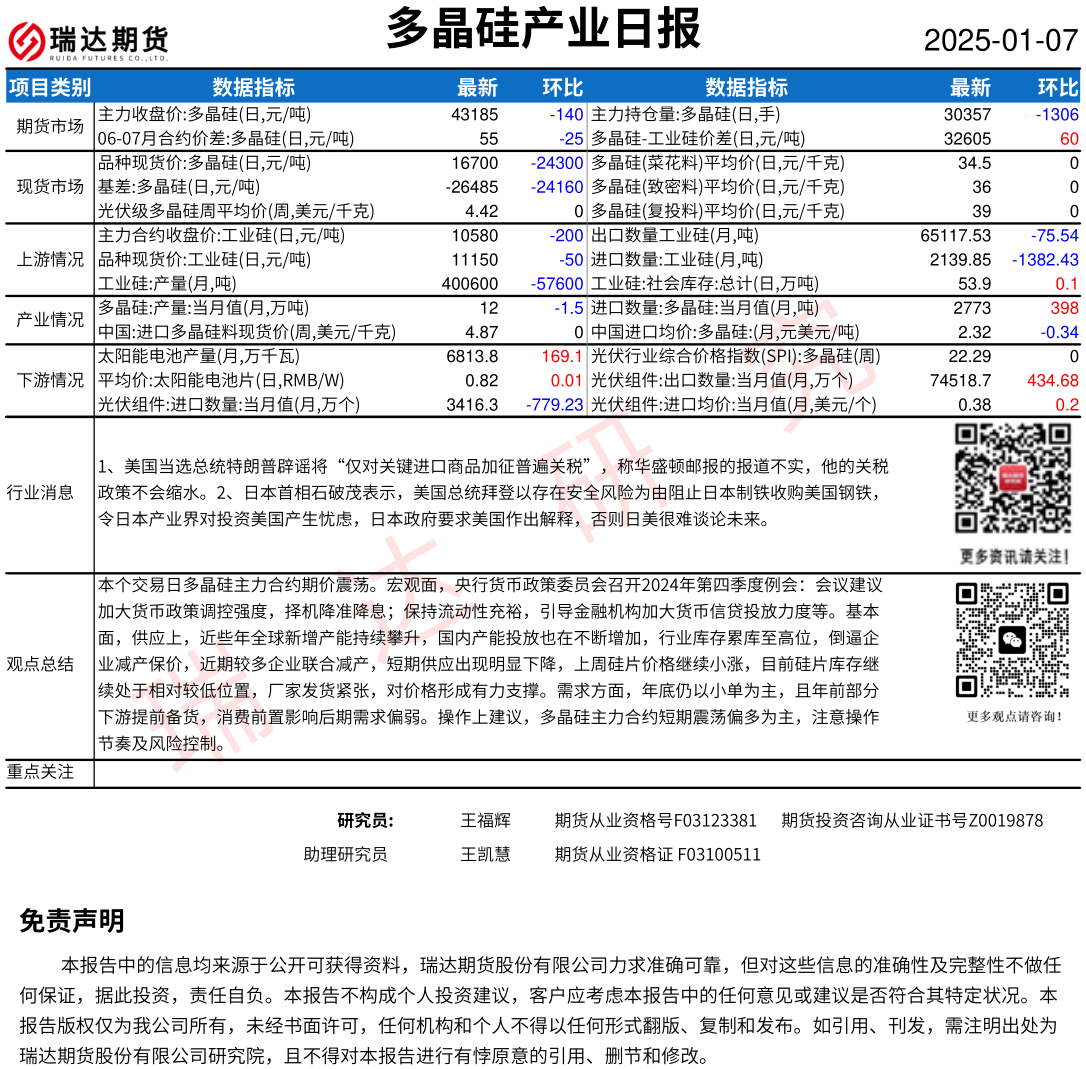This screenshot has height=1069, width=1086.
Task: Click the -57600 change value
Action: coord(557,284)
